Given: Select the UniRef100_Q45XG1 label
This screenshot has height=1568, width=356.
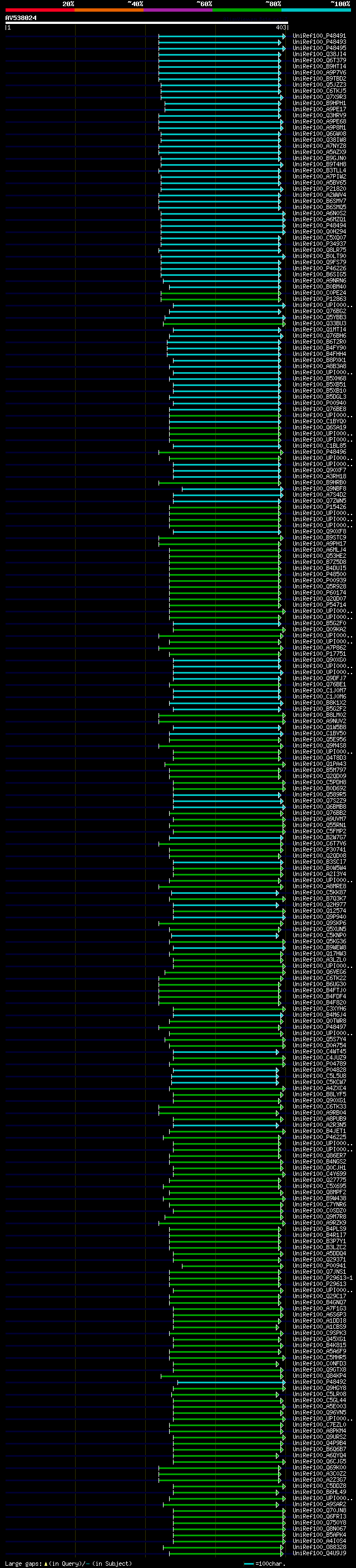Looking at the screenshot, I should 319,1339.
